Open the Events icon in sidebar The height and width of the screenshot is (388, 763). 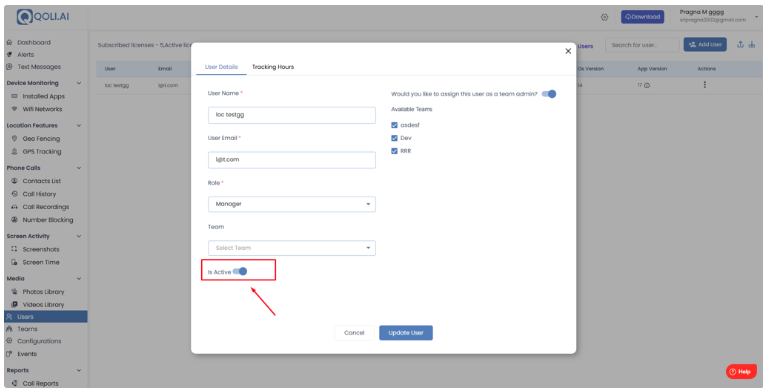point(10,354)
